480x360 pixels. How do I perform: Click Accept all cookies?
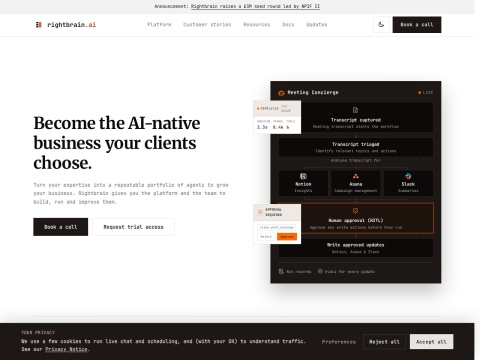[431, 342]
